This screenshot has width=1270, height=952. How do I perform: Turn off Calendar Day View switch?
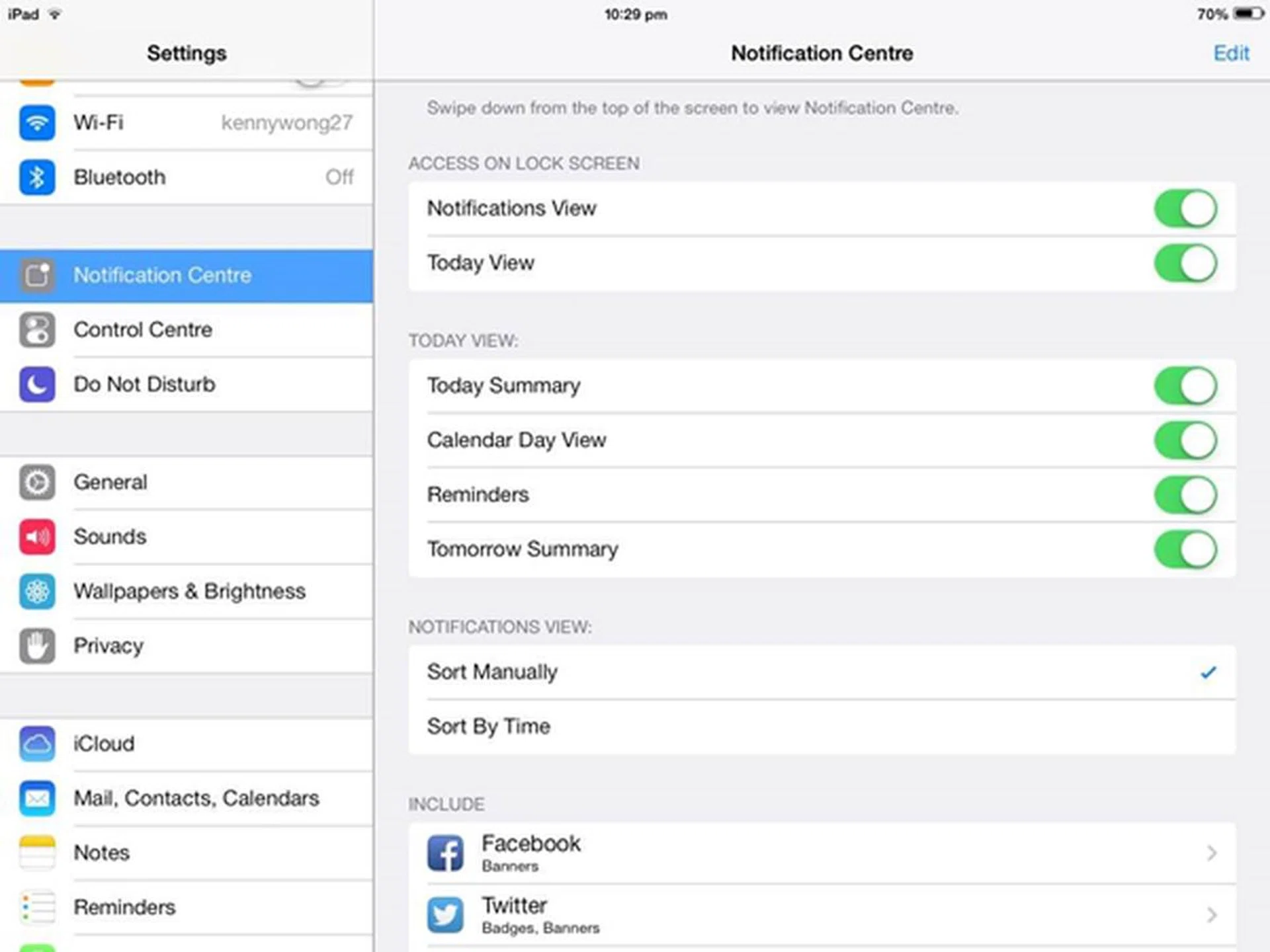click(x=1185, y=440)
